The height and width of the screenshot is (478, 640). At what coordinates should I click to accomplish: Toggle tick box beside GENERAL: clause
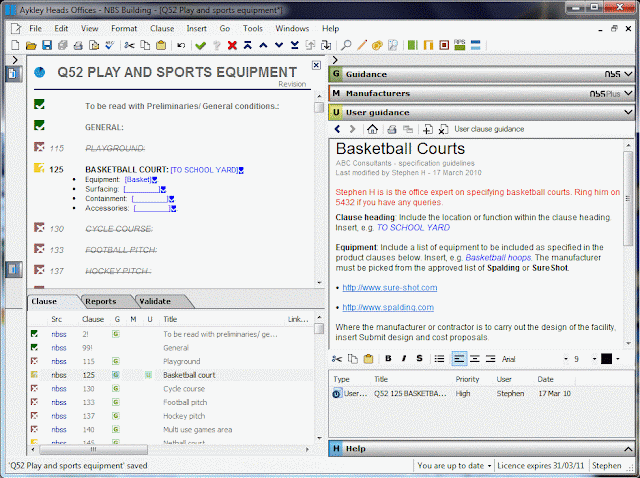click(x=39, y=125)
